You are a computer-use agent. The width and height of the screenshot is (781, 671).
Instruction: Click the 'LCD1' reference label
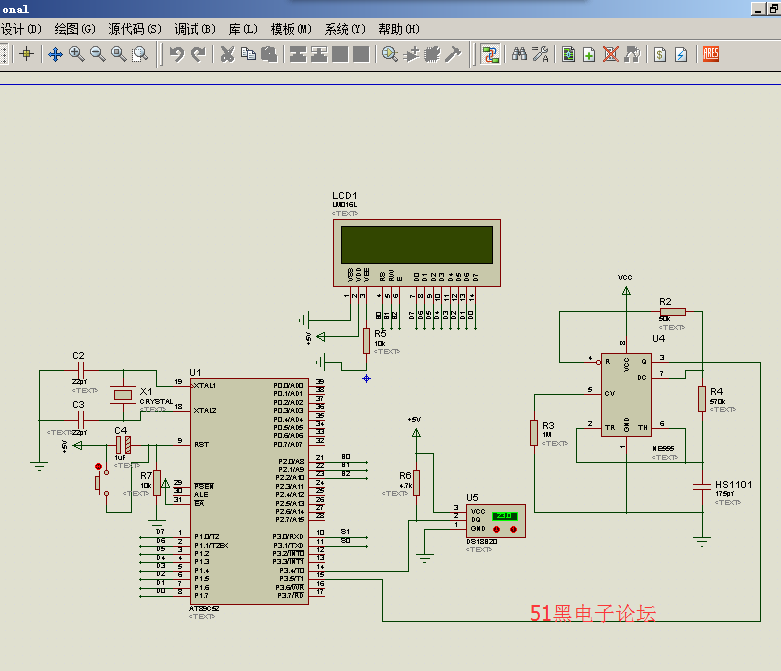coord(345,195)
